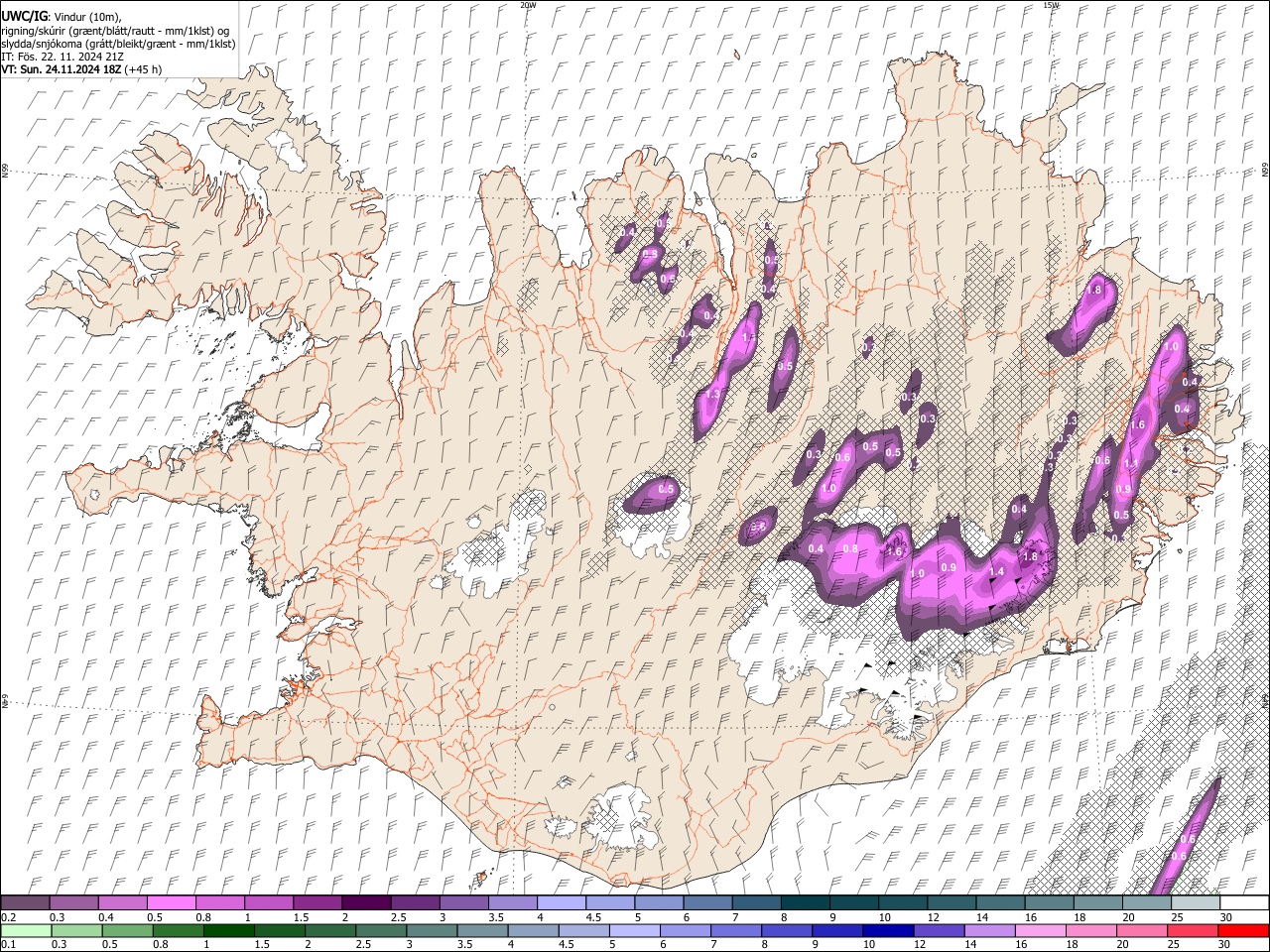
Task: Click snow legend swatch between 1 and 1.5
Action: 269,903
